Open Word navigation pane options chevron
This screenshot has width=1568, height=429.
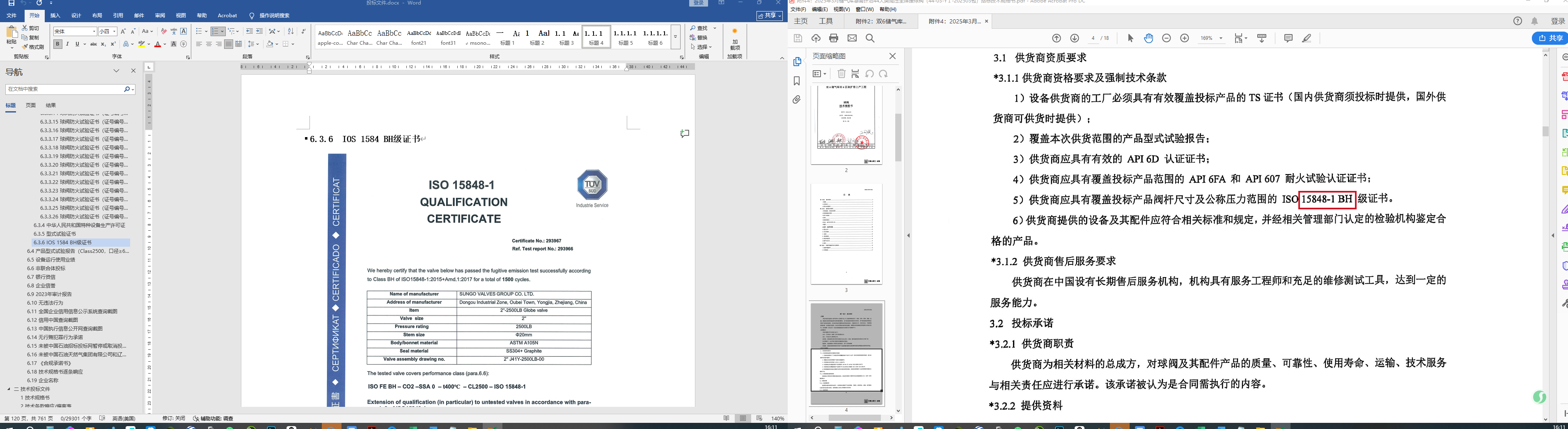point(116,71)
